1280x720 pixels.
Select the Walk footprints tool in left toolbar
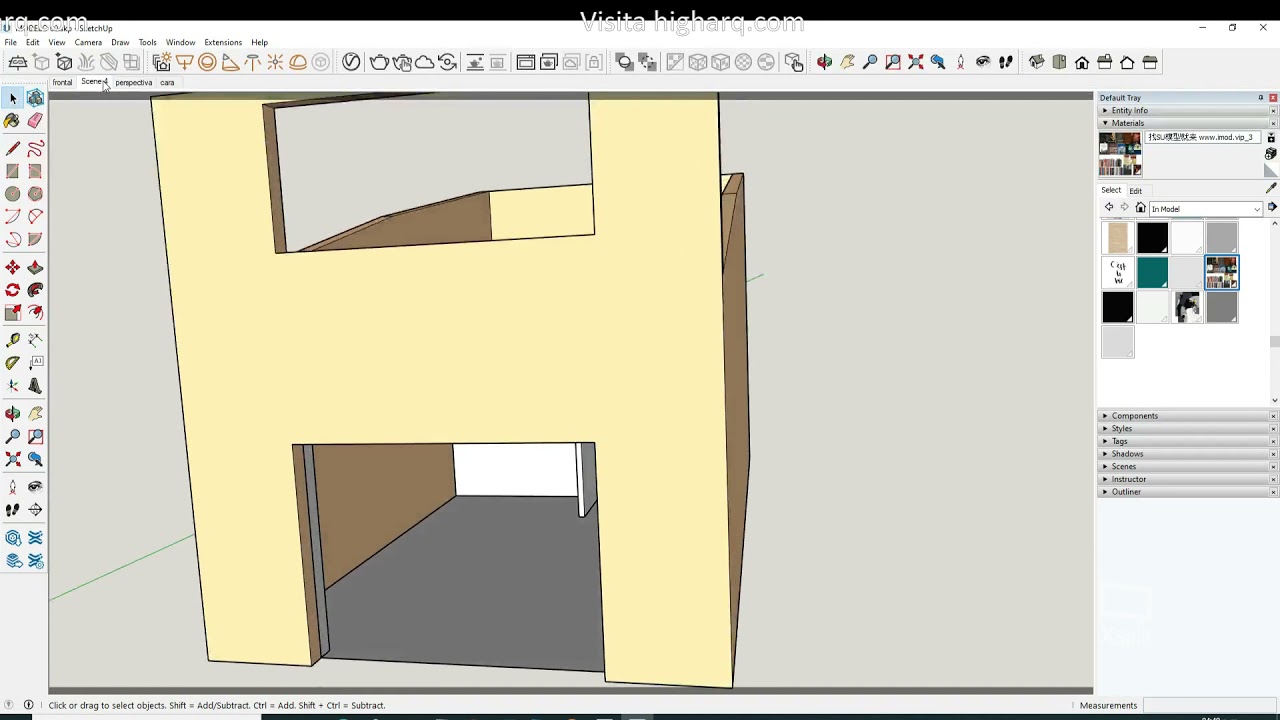[13, 510]
